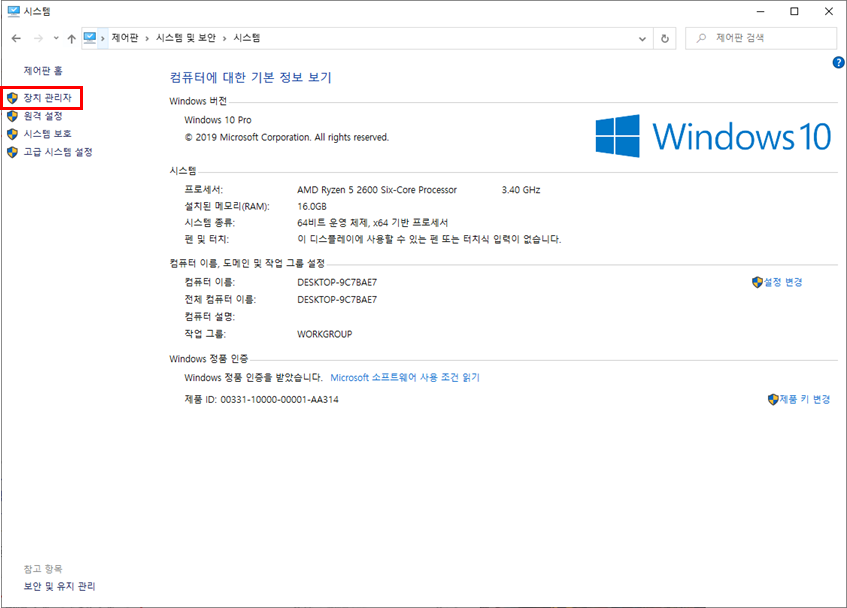Open 제어판 breadcrumb in address bar
The width and height of the screenshot is (847, 608).
pos(125,38)
